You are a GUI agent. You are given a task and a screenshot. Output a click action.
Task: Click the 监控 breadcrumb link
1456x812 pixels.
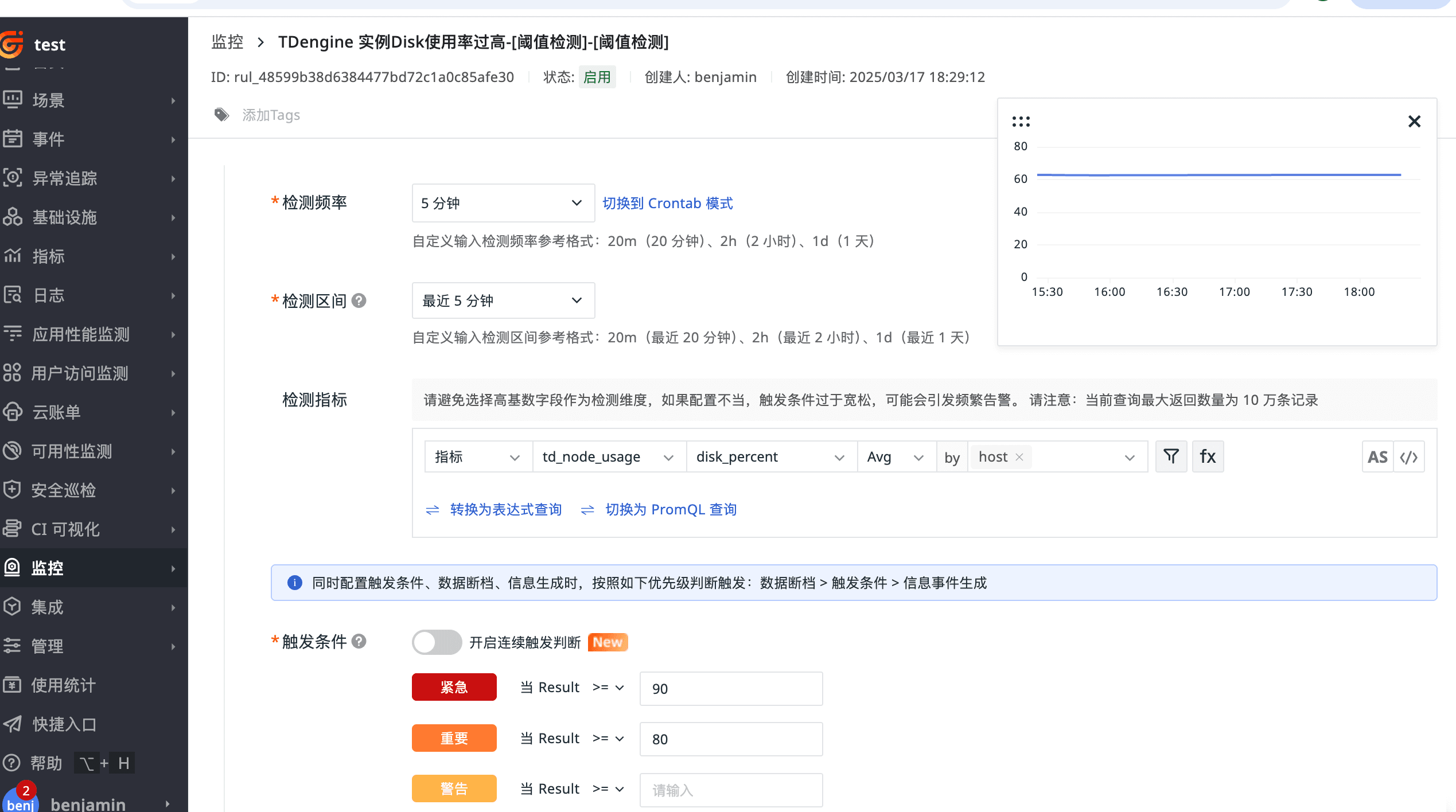(227, 42)
